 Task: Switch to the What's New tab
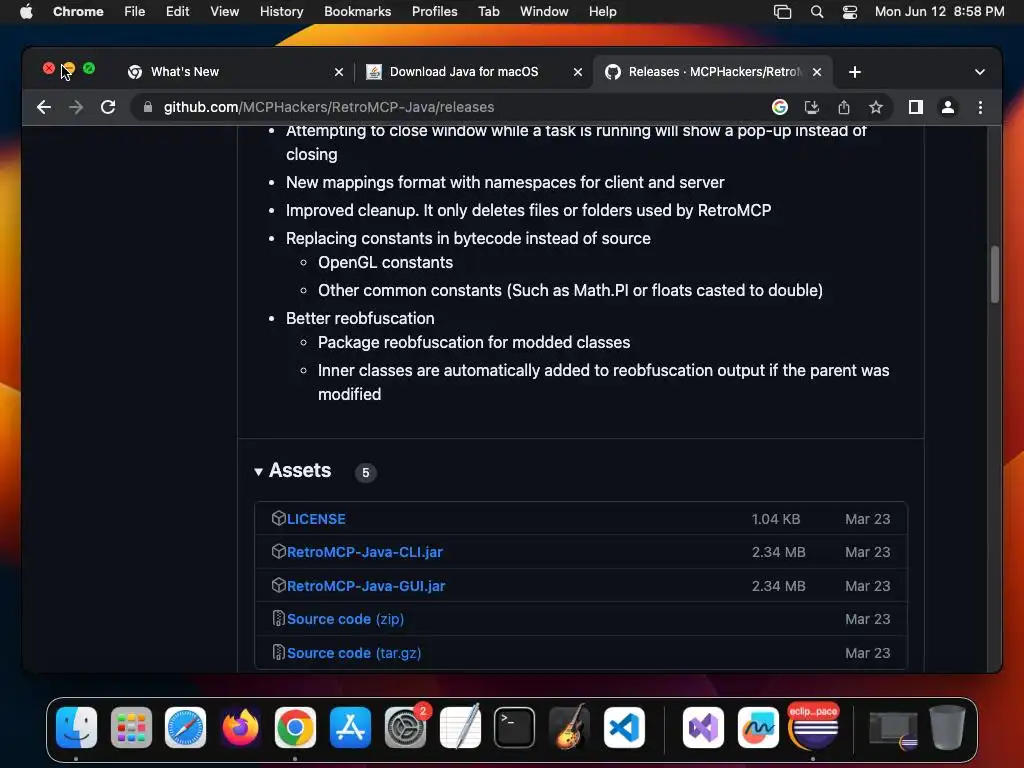point(235,72)
